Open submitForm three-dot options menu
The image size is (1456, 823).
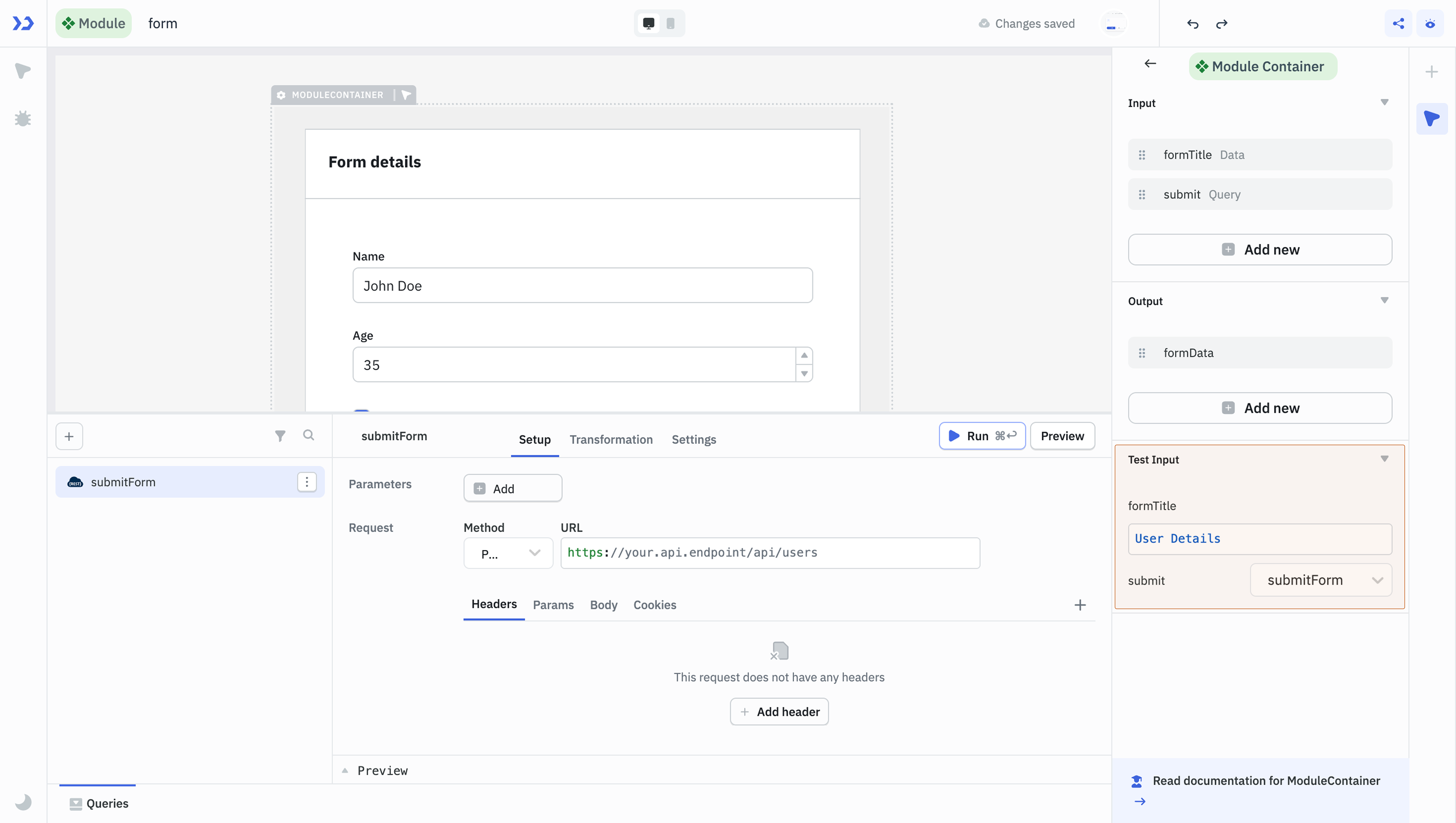tap(307, 482)
